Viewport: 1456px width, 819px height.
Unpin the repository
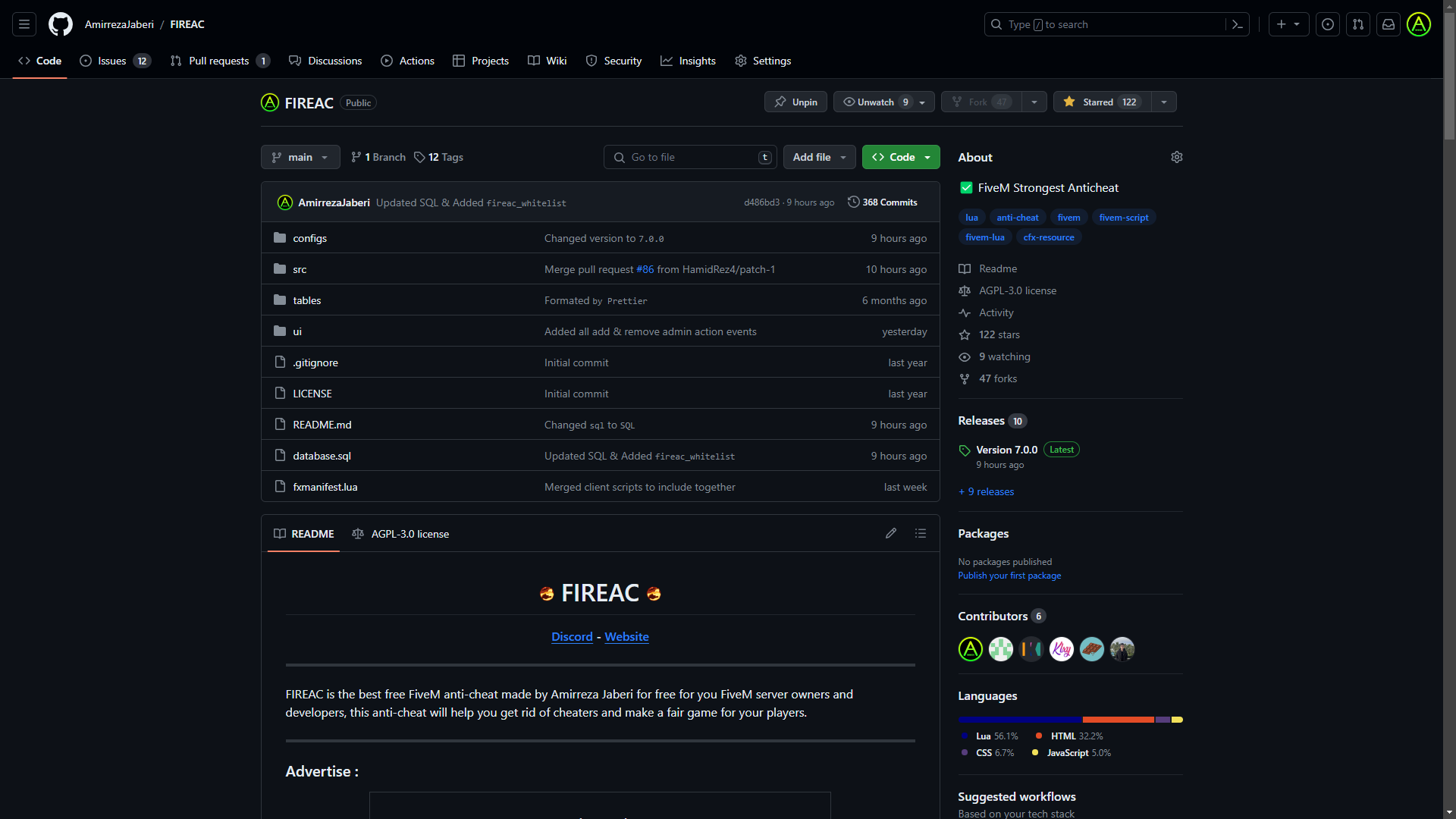tap(795, 102)
